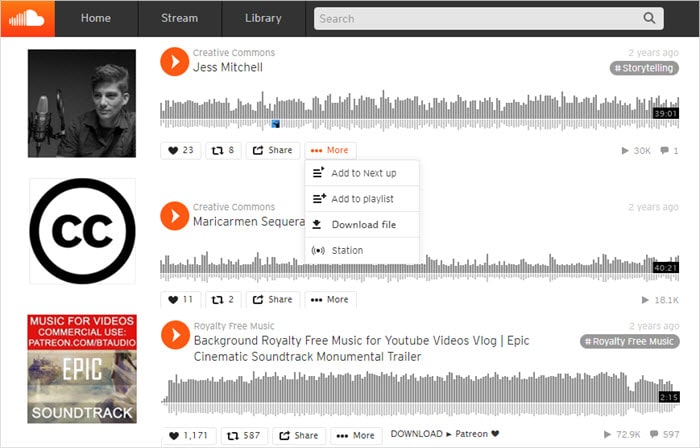
Task: Share the Maricarmen Sequera track
Action: 273,299
